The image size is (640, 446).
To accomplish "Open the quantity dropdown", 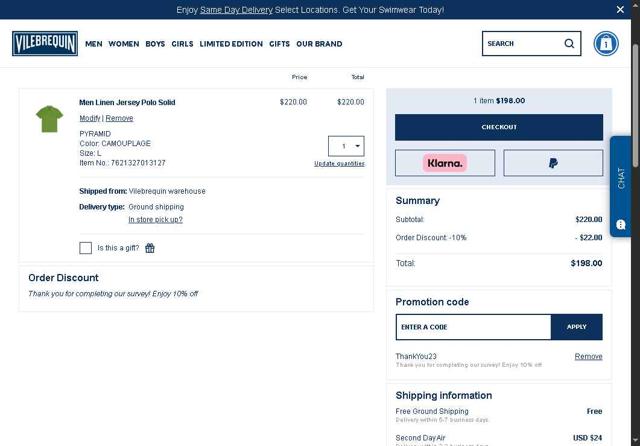I will click(x=346, y=146).
